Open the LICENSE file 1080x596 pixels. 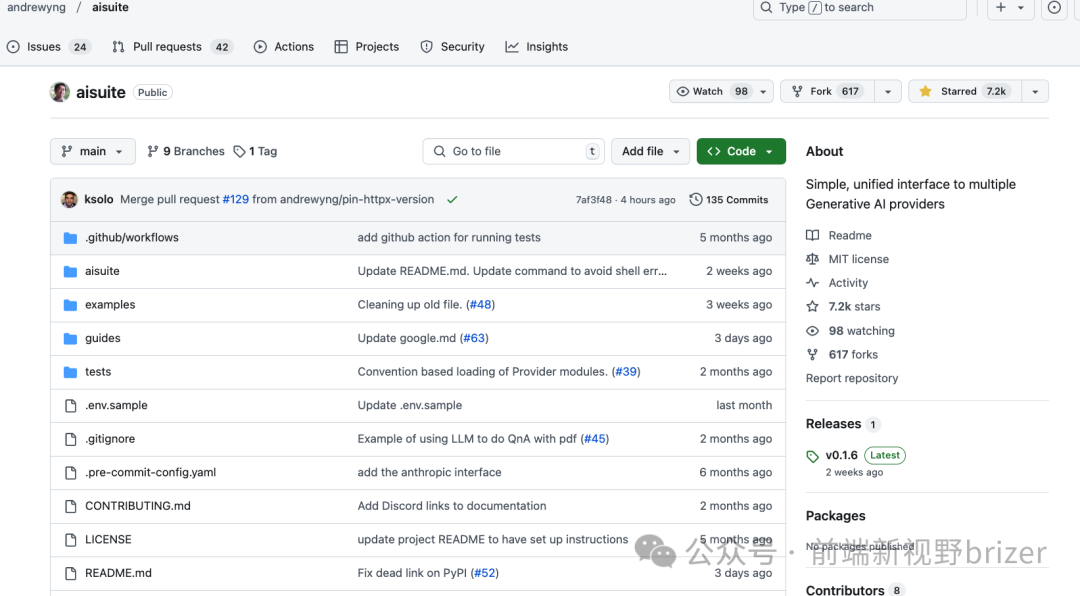click(x=108, y=540)
